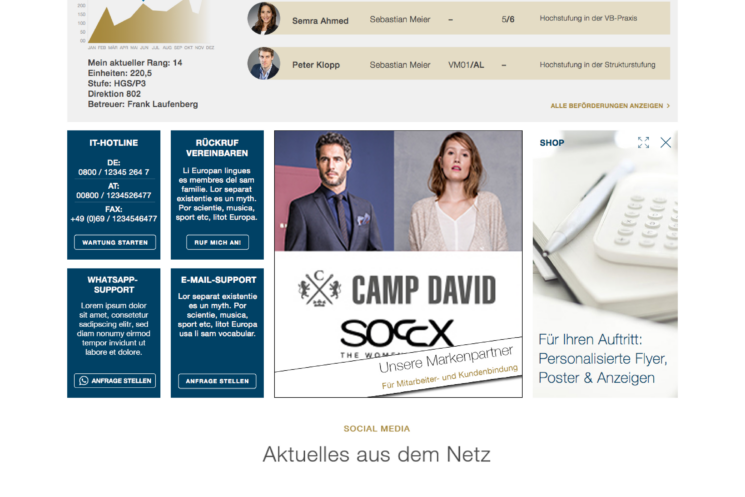Expand the Shop tile to fullscreen
Screen dimensions: 745x497
pyautogui.click(x=643, y=143)
